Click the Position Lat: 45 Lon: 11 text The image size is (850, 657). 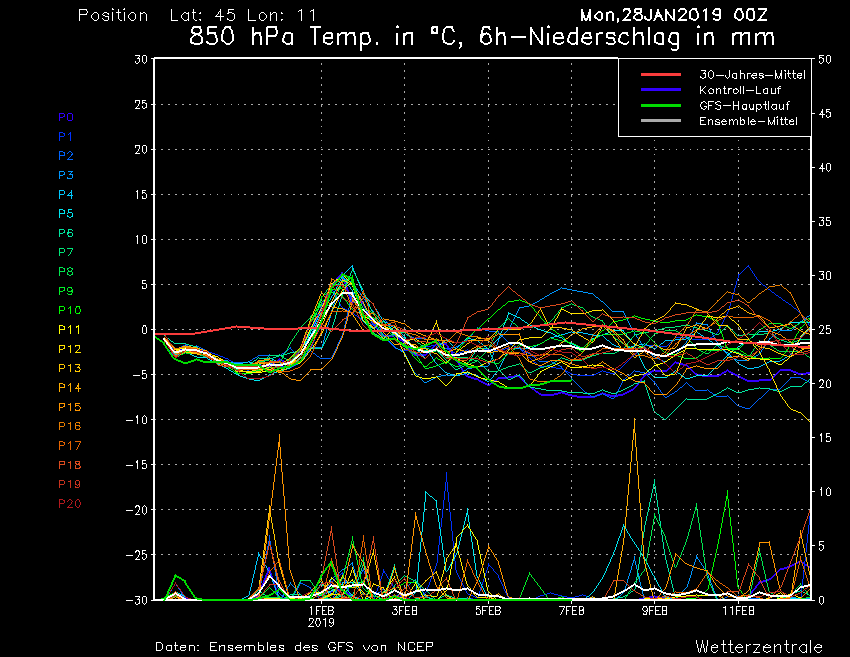point(197,15)
